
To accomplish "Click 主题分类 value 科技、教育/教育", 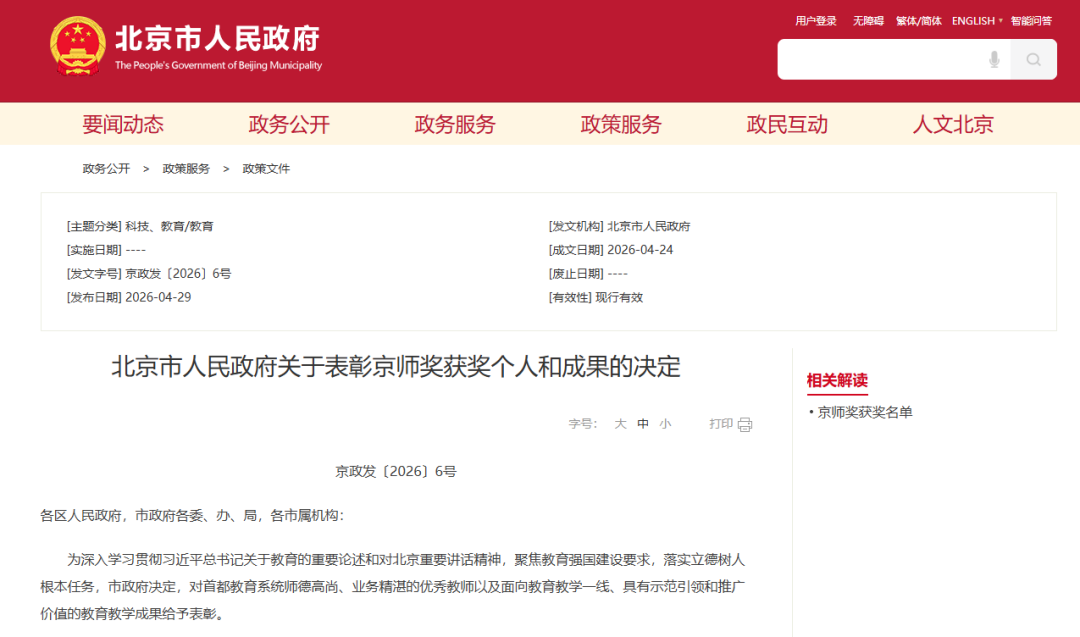I will point(169,227).
